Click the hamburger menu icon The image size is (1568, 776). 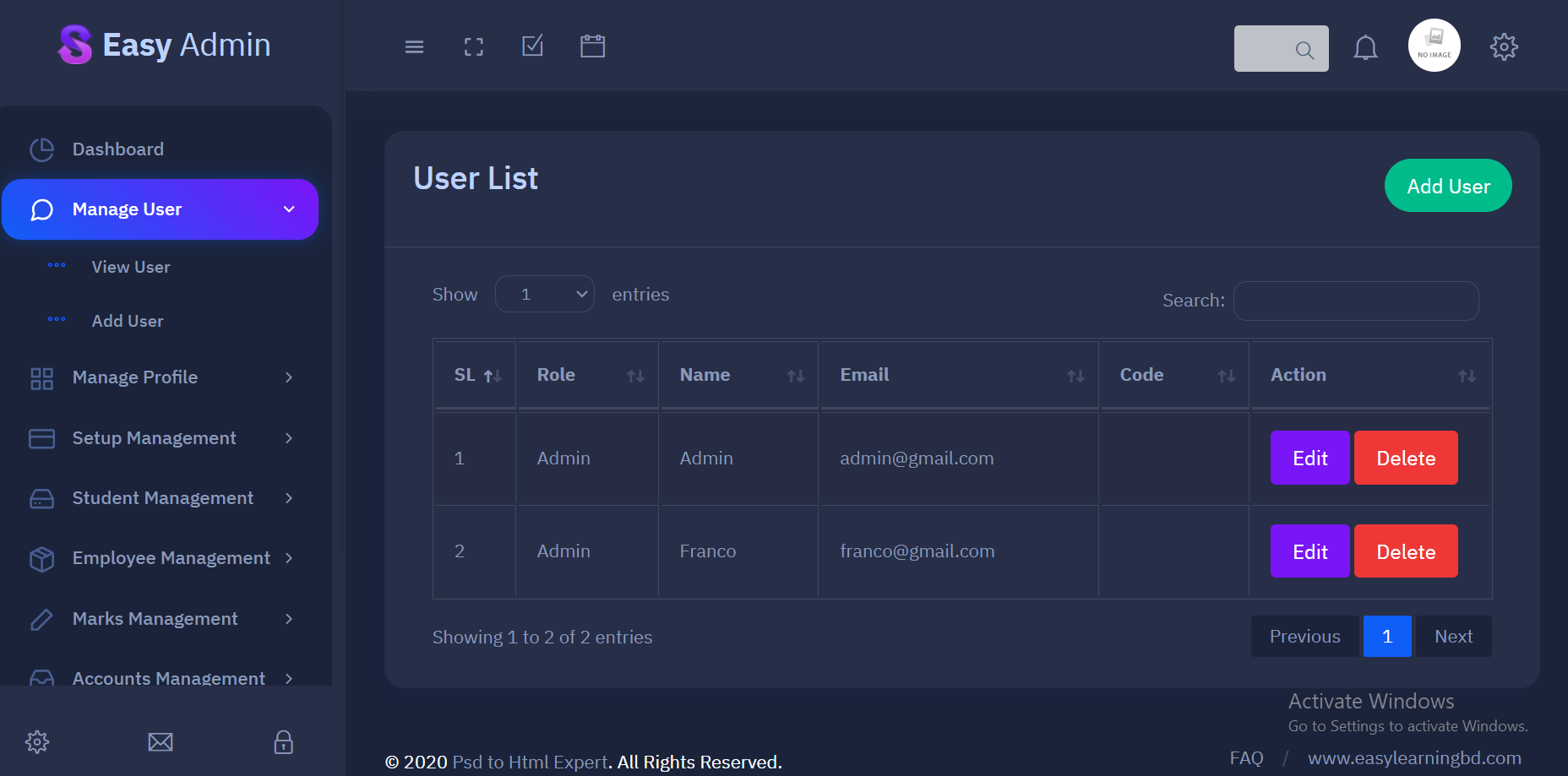414,47
